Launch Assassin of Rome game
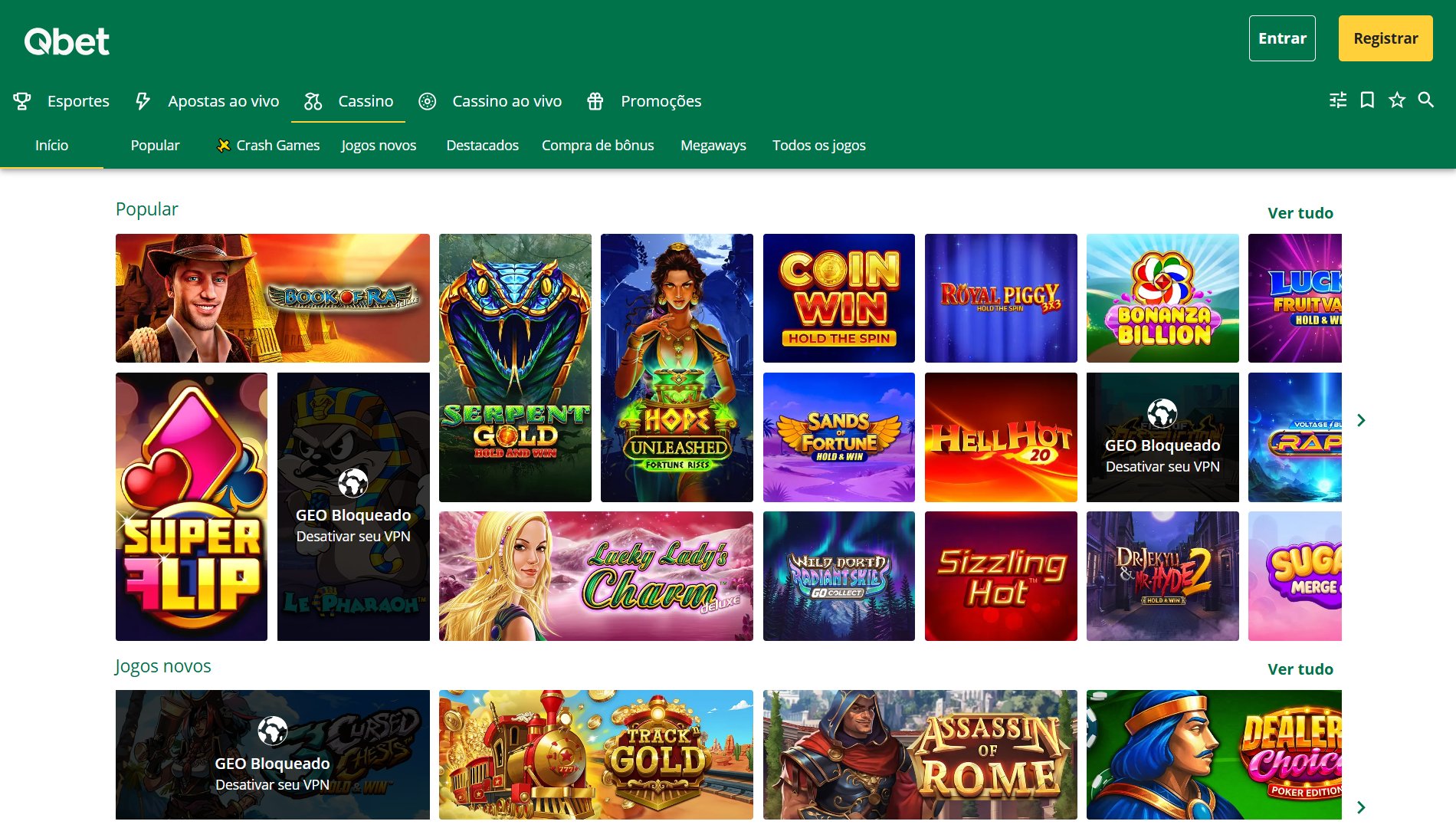Viewport: 1456px width, 828px height. point(920,754)
